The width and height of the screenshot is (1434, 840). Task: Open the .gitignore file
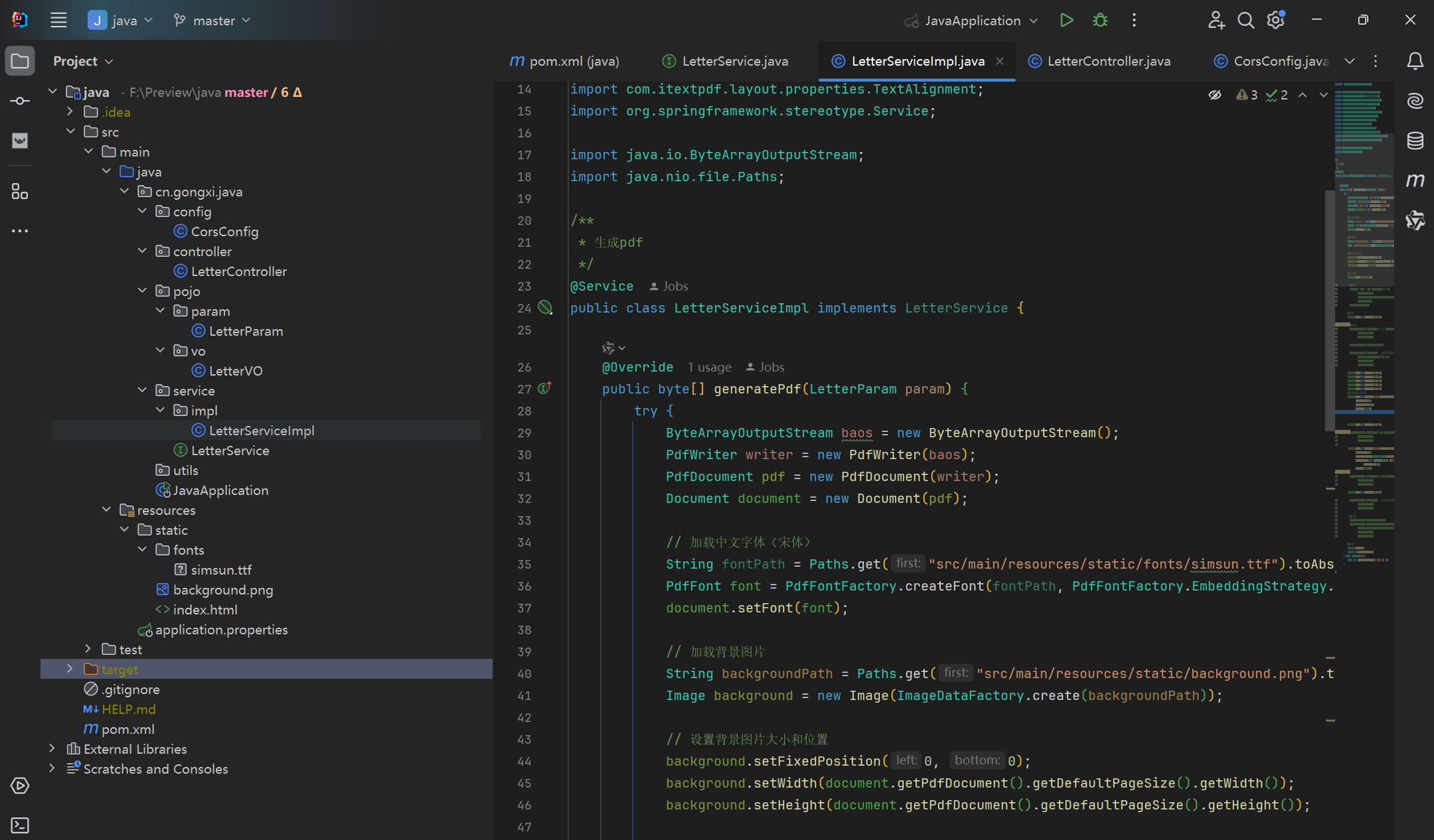[122, 689]
